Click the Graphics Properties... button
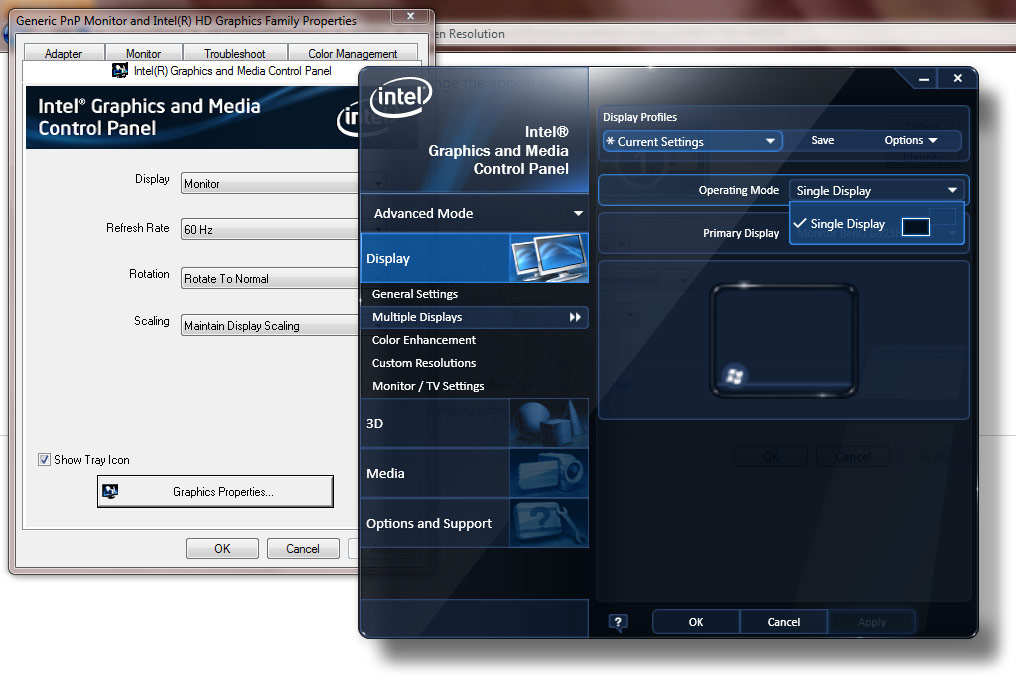 pyautogui.click(x=215, y=491)
